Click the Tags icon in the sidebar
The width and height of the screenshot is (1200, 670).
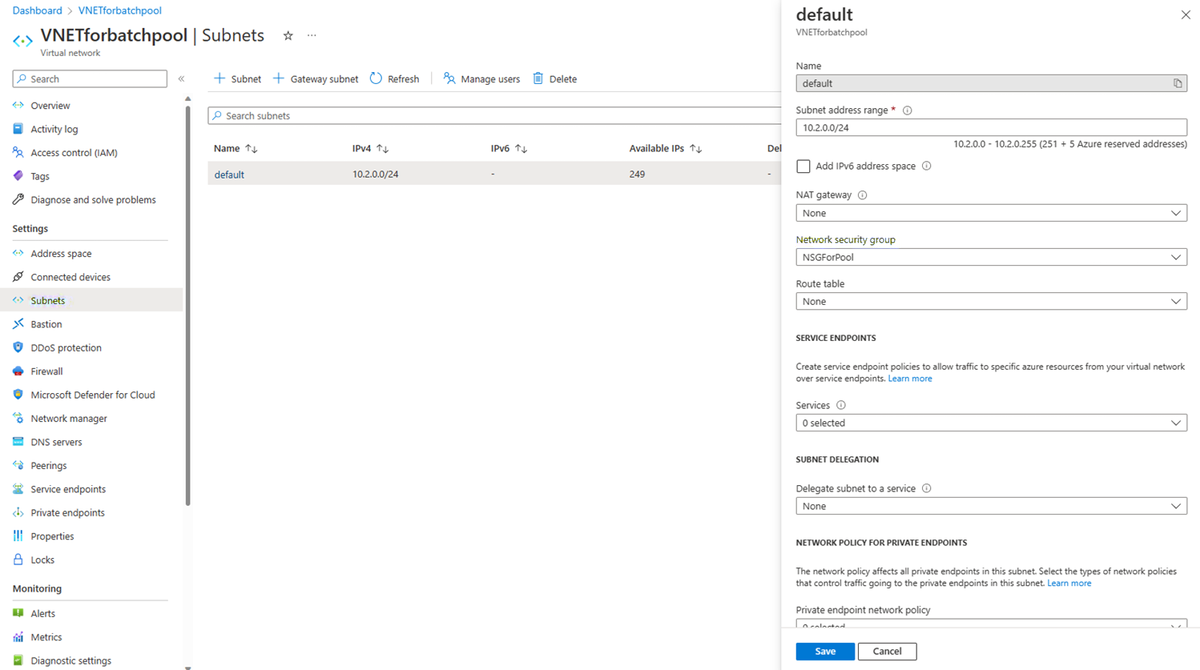(x=18, y=176)
